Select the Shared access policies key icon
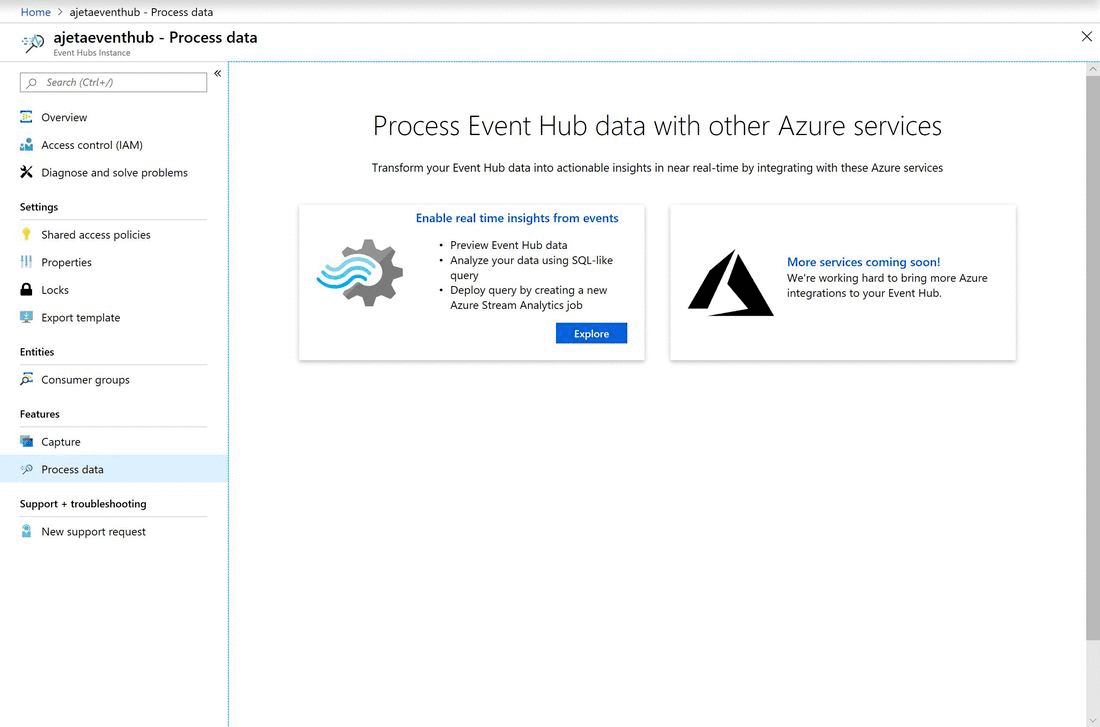 pyautogui.click(x=25, y=234)
